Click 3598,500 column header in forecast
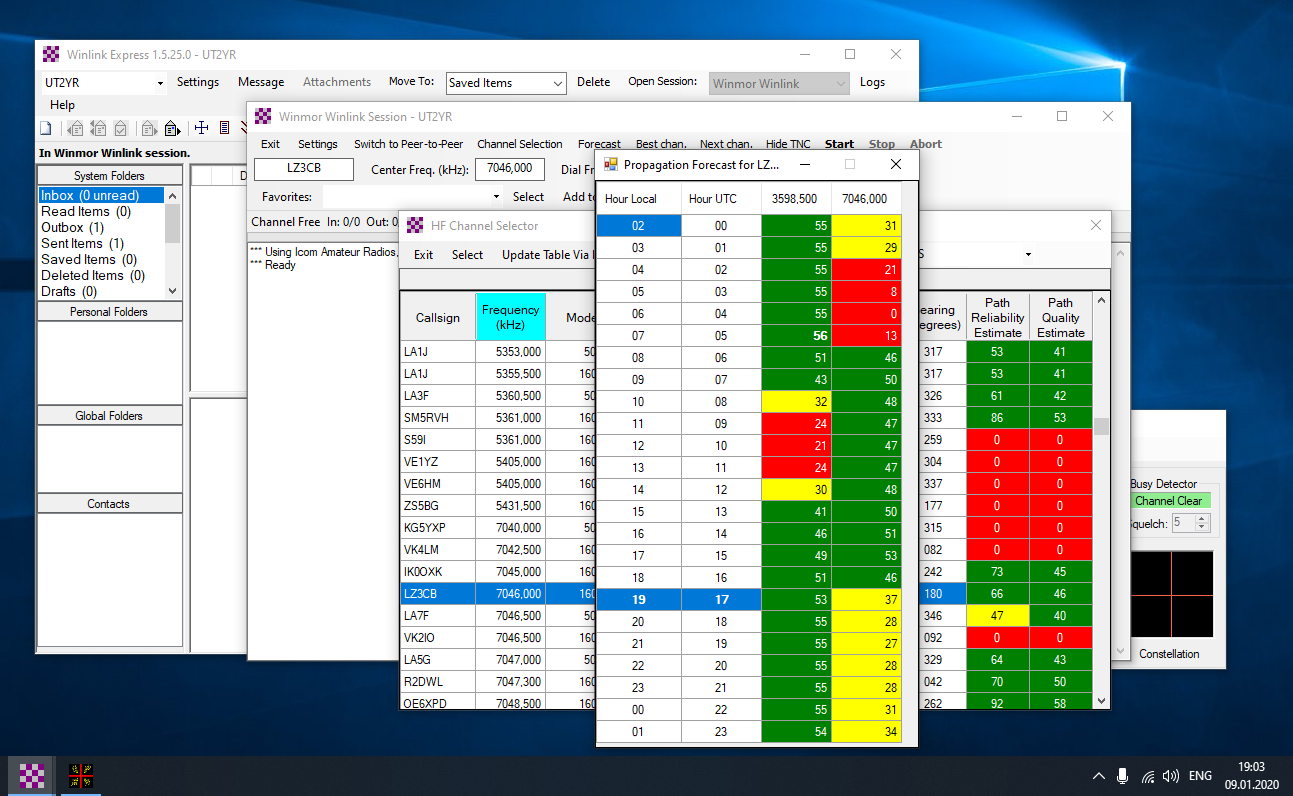This screenshot has height=796, width=1293. pyautogui.click(x=795, y=198)
